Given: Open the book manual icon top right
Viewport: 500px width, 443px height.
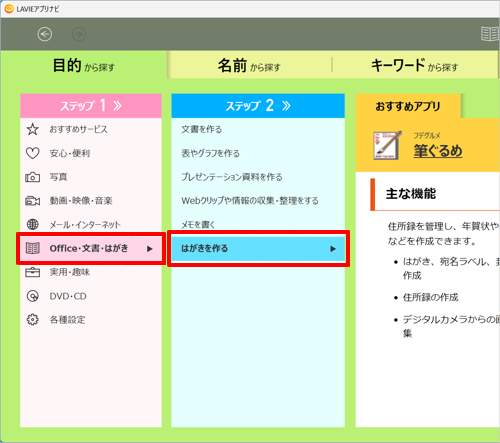Looking at the screenshot, I should pos(490,34).
